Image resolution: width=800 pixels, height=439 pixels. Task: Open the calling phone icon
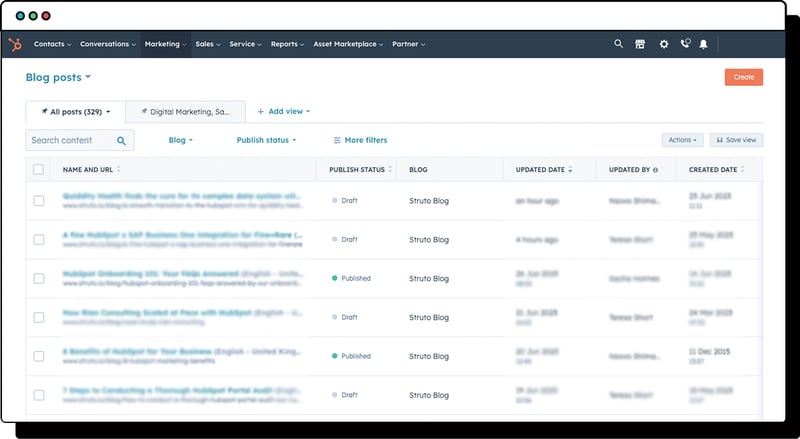click(x=685, y=44)
